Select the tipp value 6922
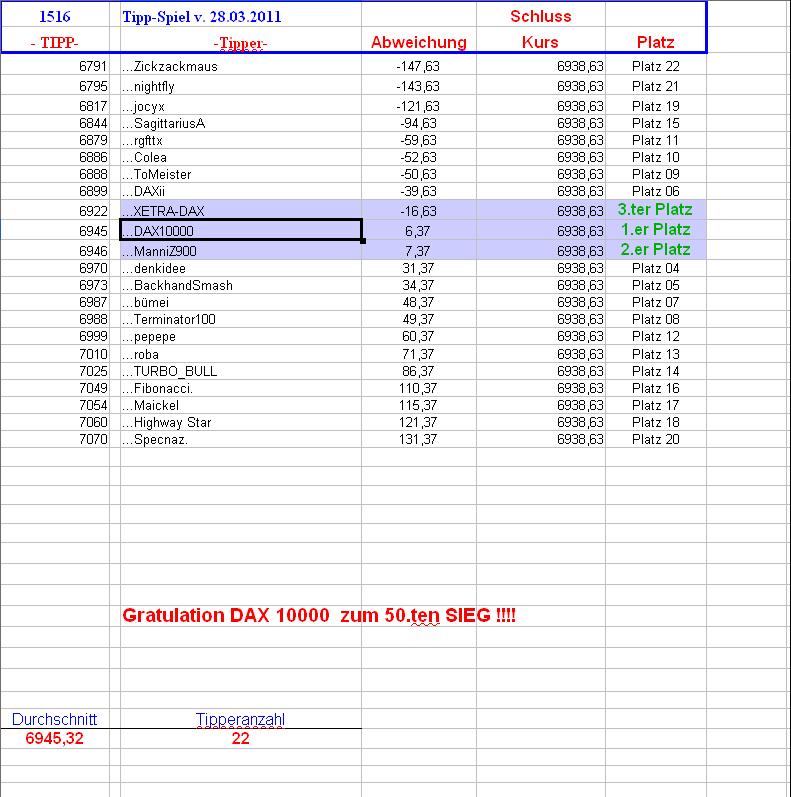Image resolution: width=791 pixels, height=797 pixels. tap(93, 211)
